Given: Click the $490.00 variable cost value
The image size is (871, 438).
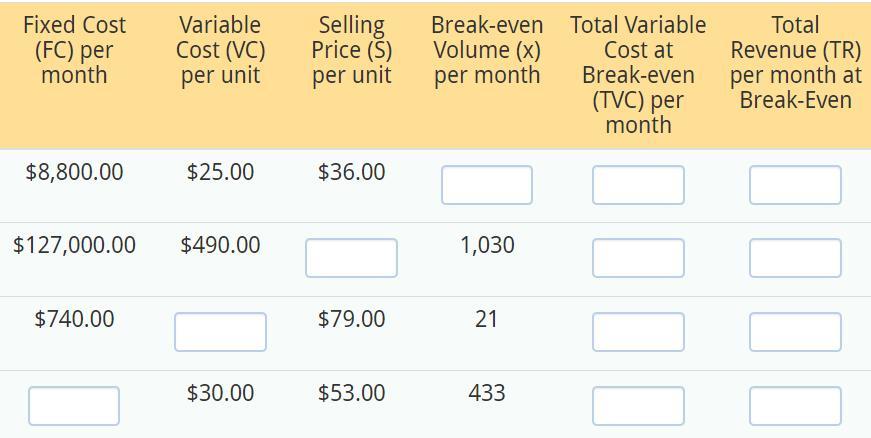Looking at the screenshot, I should pyautogui.click(x=220, y=245).
